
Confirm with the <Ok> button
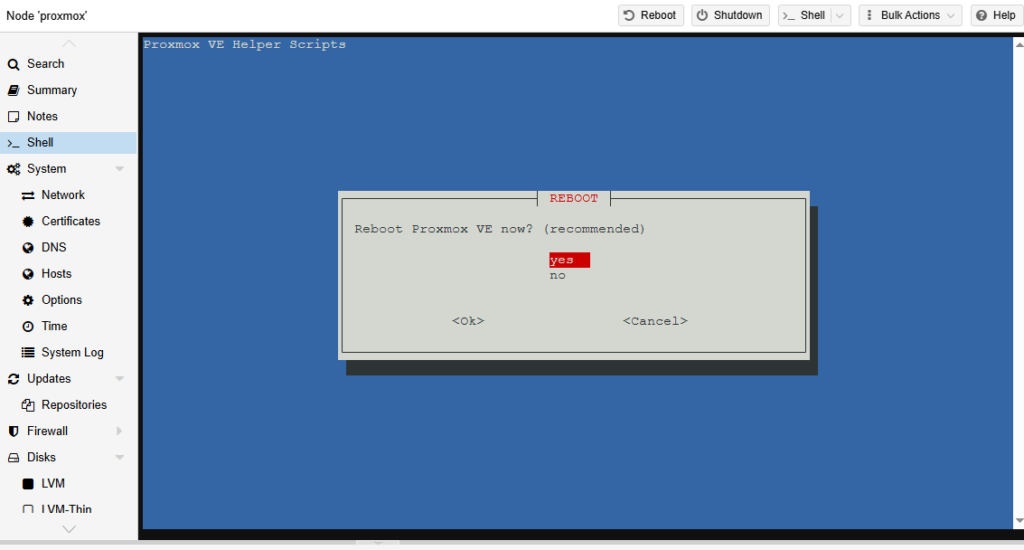[x=468, y=321]
